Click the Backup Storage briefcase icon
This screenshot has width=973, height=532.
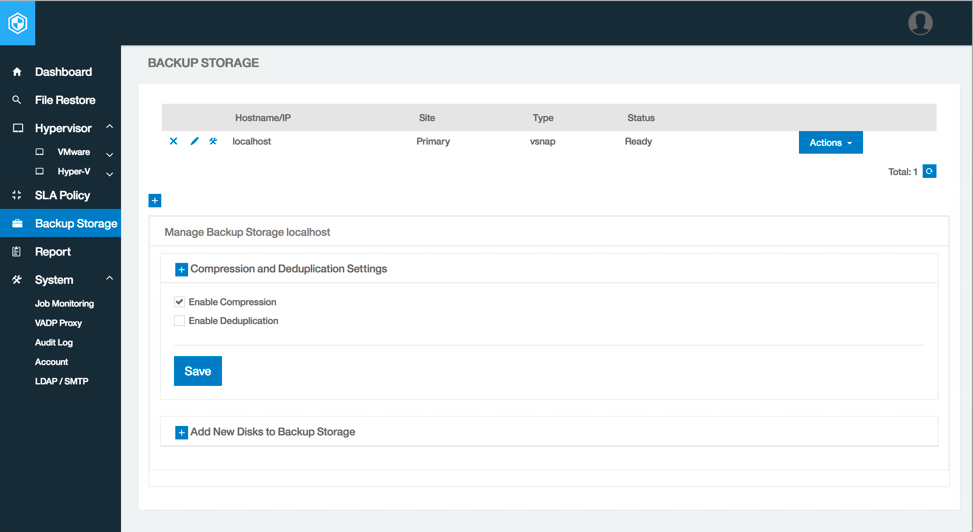click(x=17, y=223)
